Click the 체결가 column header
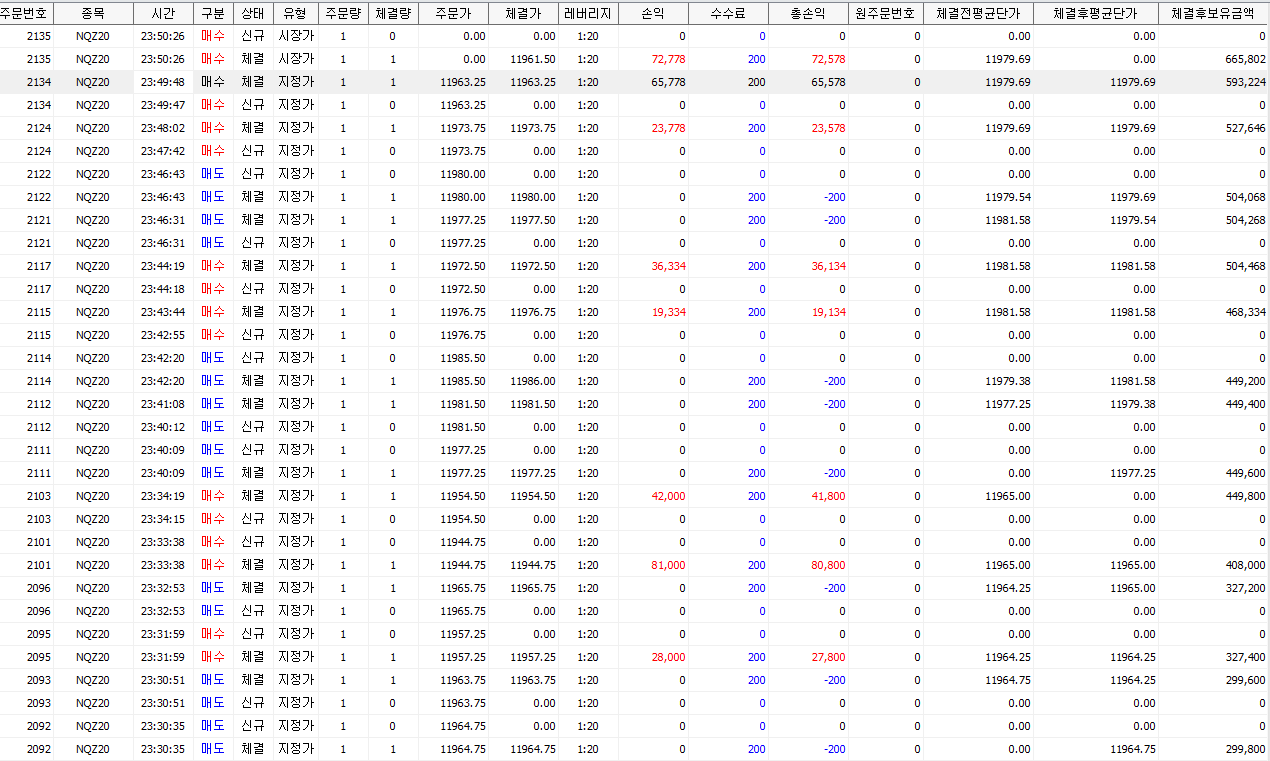Viewport: 1270px width, 761px height. (x=524, y=13)
